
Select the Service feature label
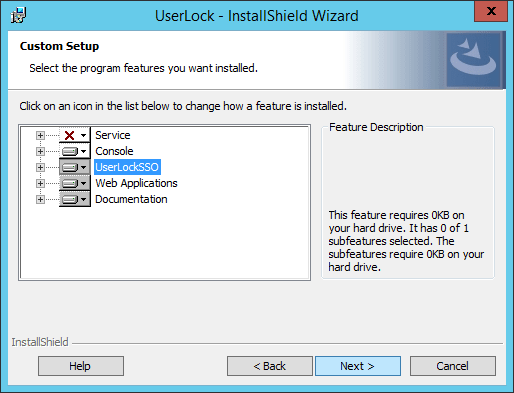pyautogui.click(x=113, y=135)
